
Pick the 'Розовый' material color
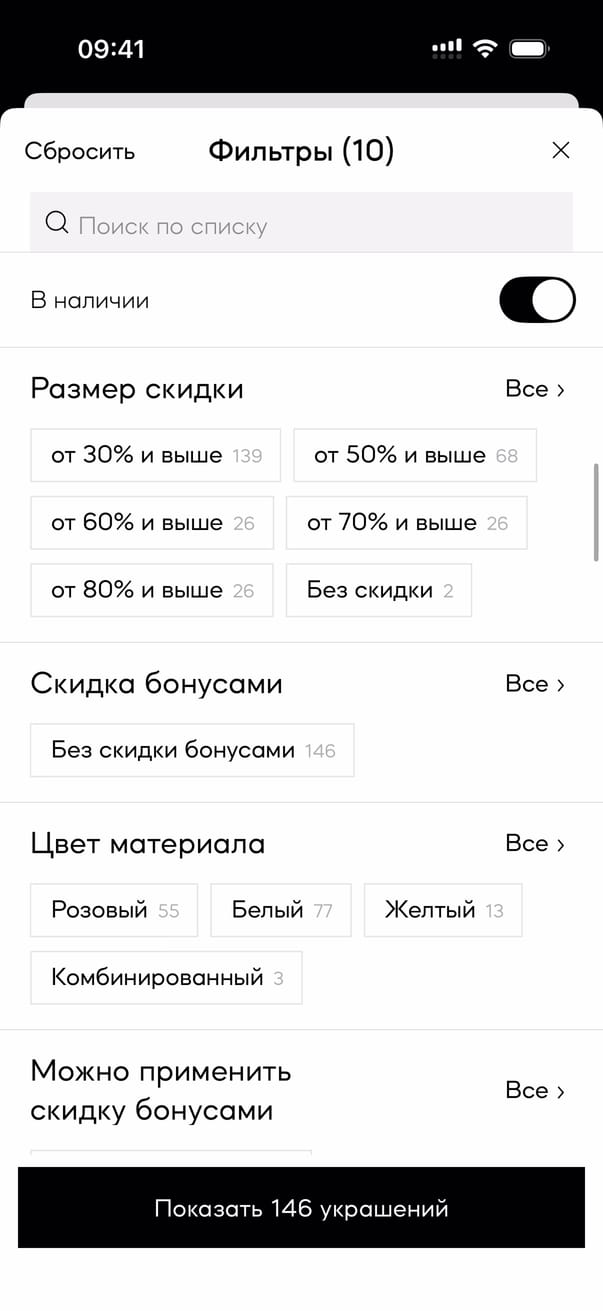click(114, 910)
